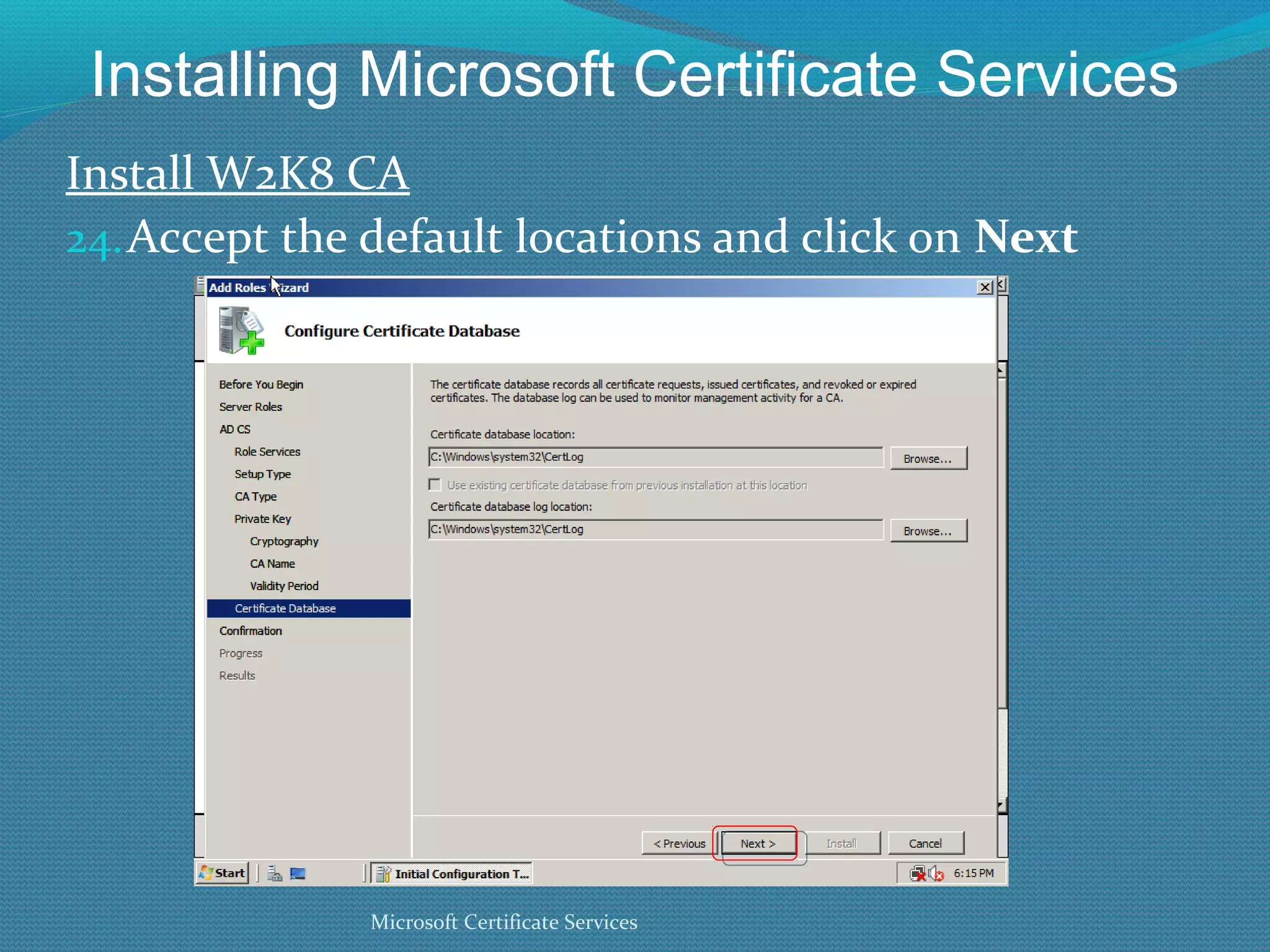Open the Validity Period step

284,586
